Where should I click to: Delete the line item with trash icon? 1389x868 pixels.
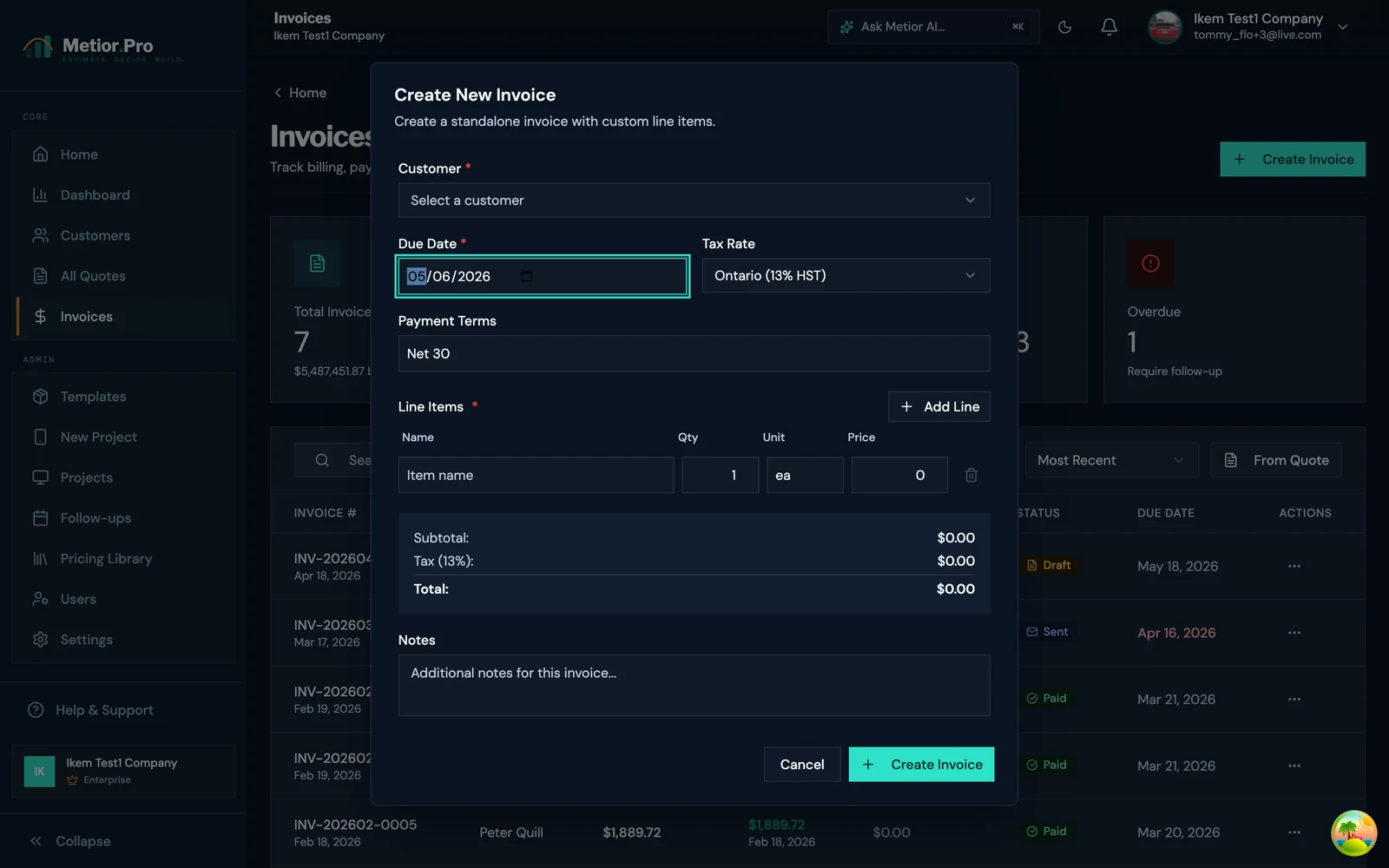971,475
